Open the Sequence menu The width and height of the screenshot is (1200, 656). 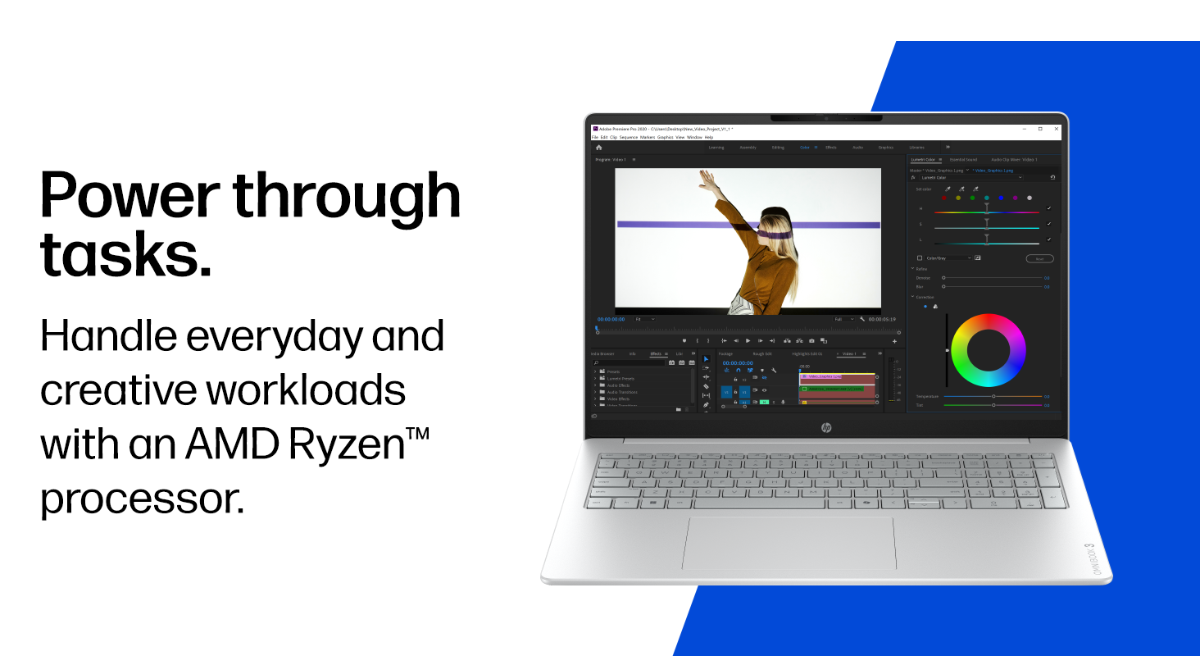click(x=629, y=137)
